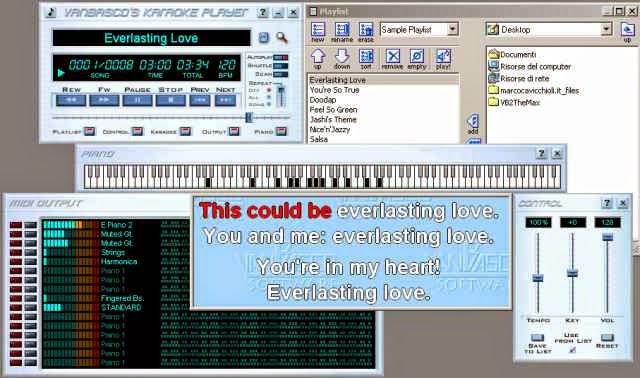Click the music note icon in player title bar
The width and height of the screenshot is (640, 378).
click(x=51, y=12)
